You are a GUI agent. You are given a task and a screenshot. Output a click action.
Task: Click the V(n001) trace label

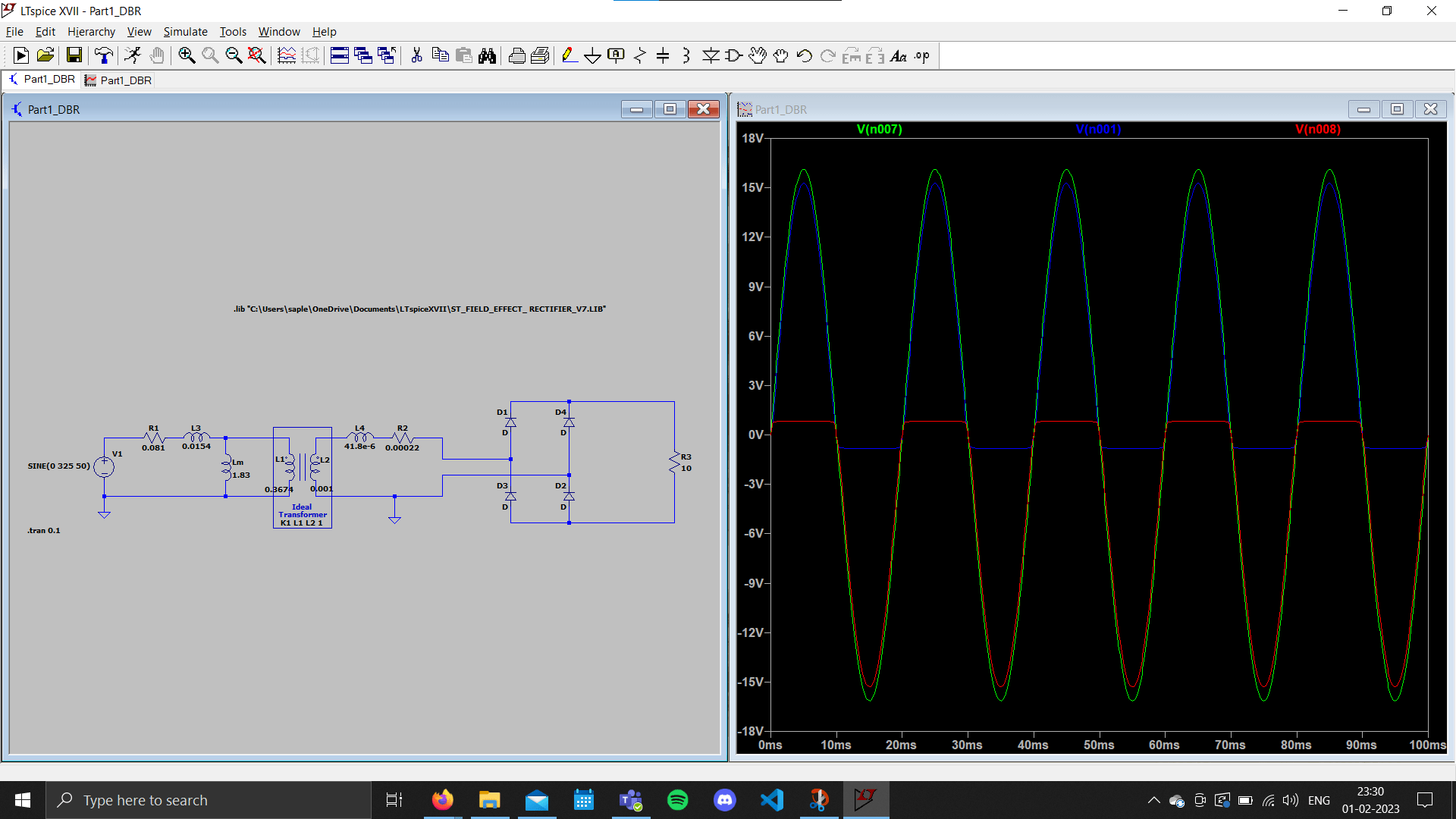click(1098, 129)
